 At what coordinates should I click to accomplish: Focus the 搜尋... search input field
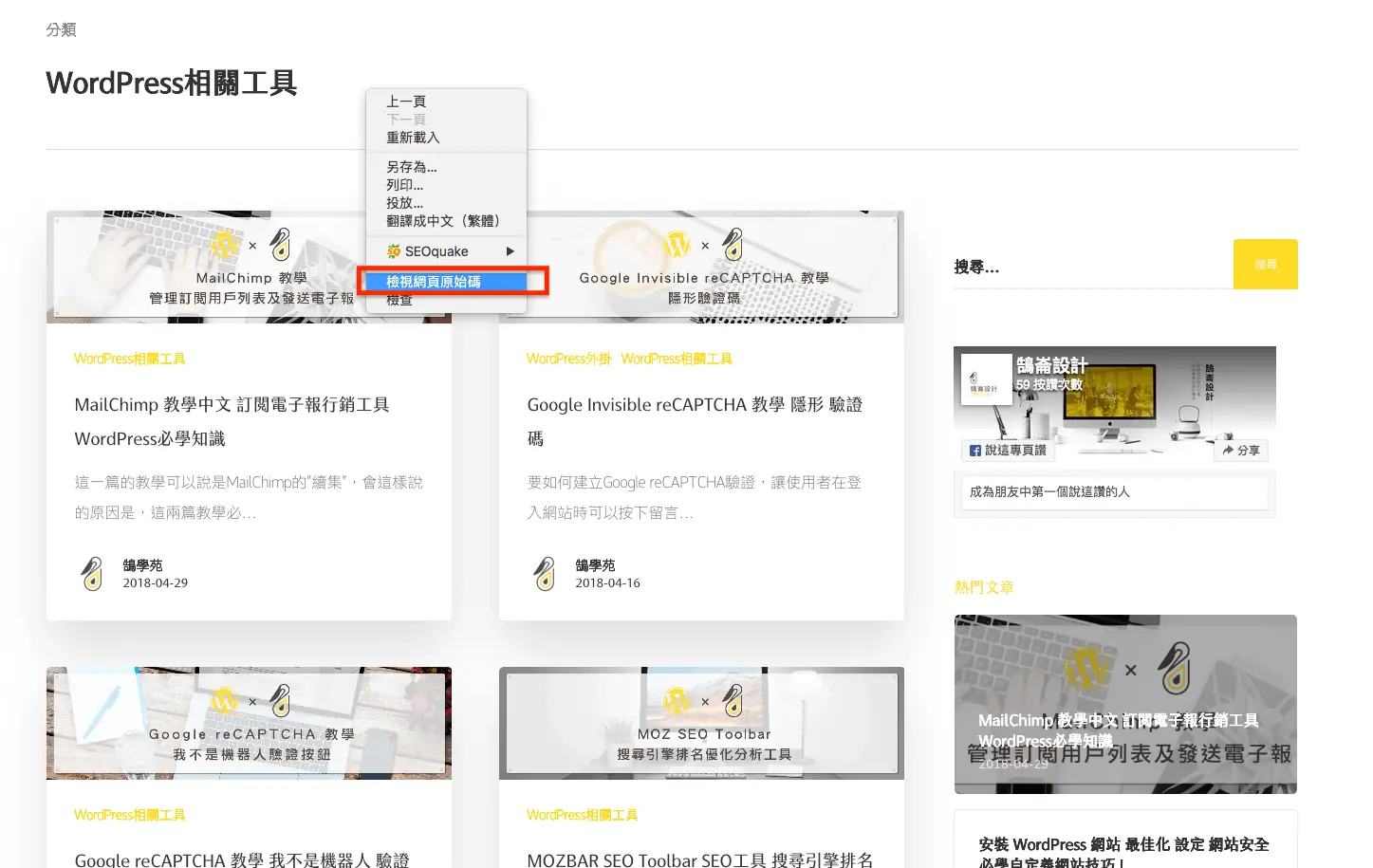point(1093,268)
